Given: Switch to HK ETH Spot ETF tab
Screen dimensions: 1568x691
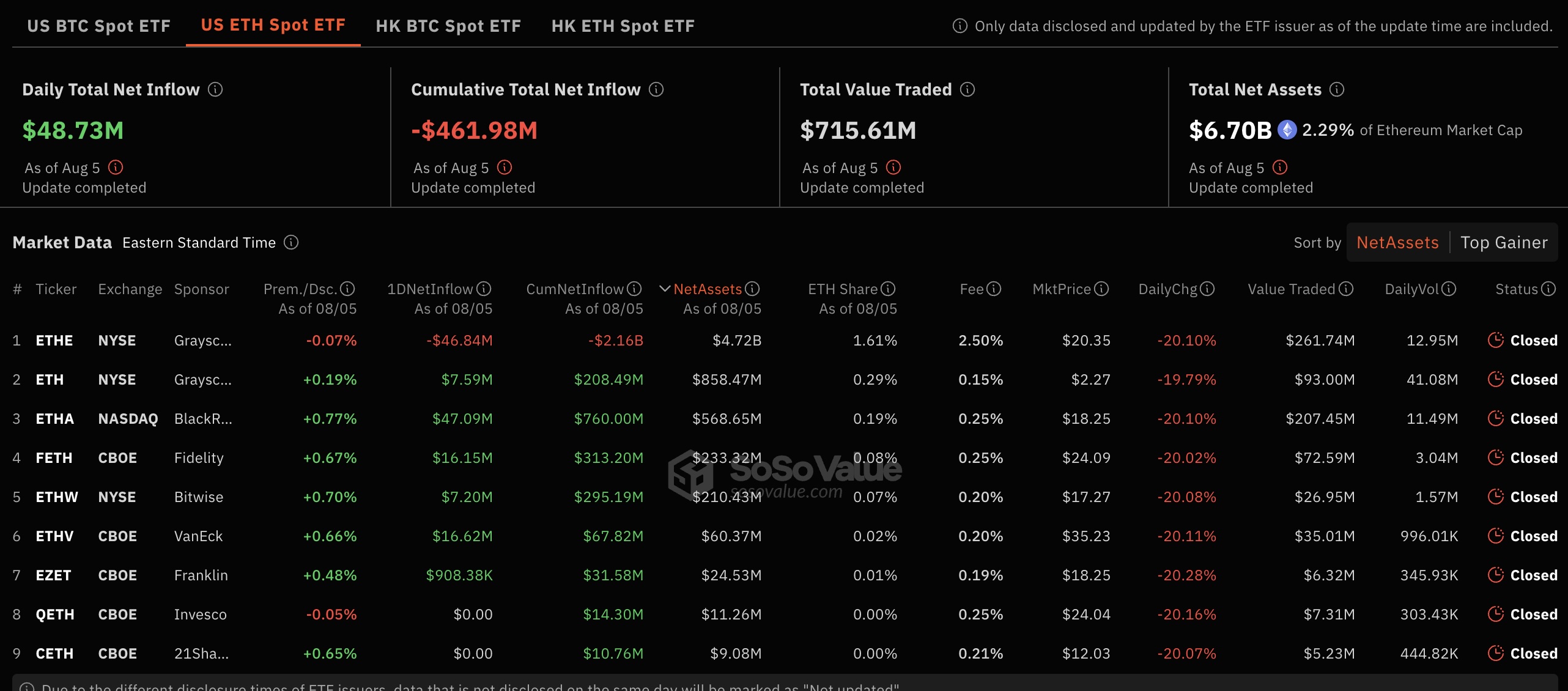Looking at the screenshot, I should click(623, 26).
